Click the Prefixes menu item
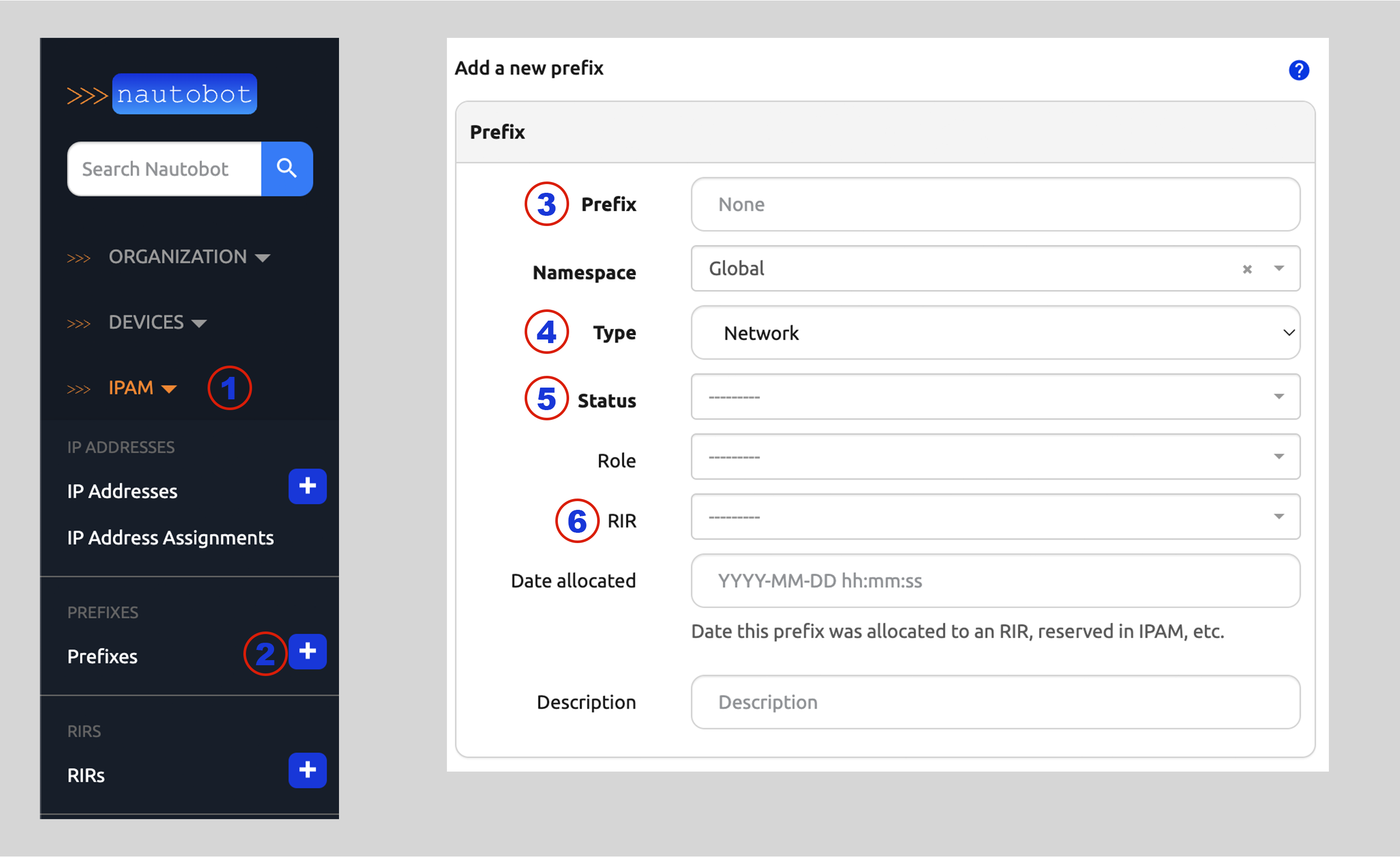The height and width of the screenshot is (857, 1400). click(x=102, y=656)
